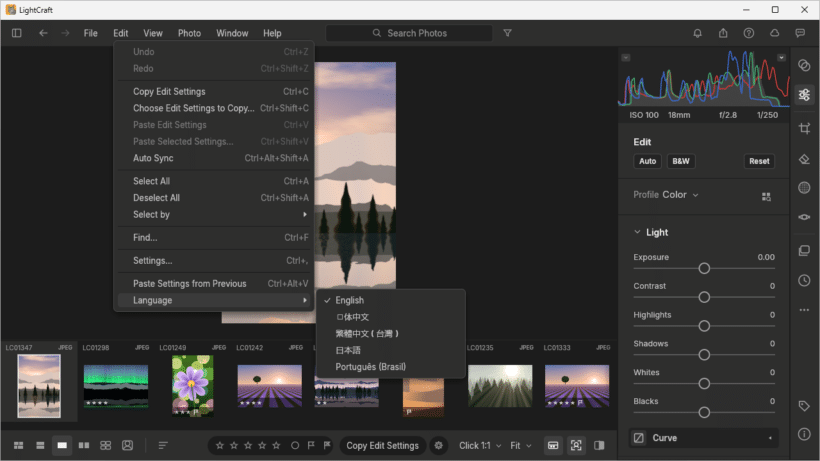Open the Photo menu
This screenshot has height=461, width=820.
tap(189, 33)
